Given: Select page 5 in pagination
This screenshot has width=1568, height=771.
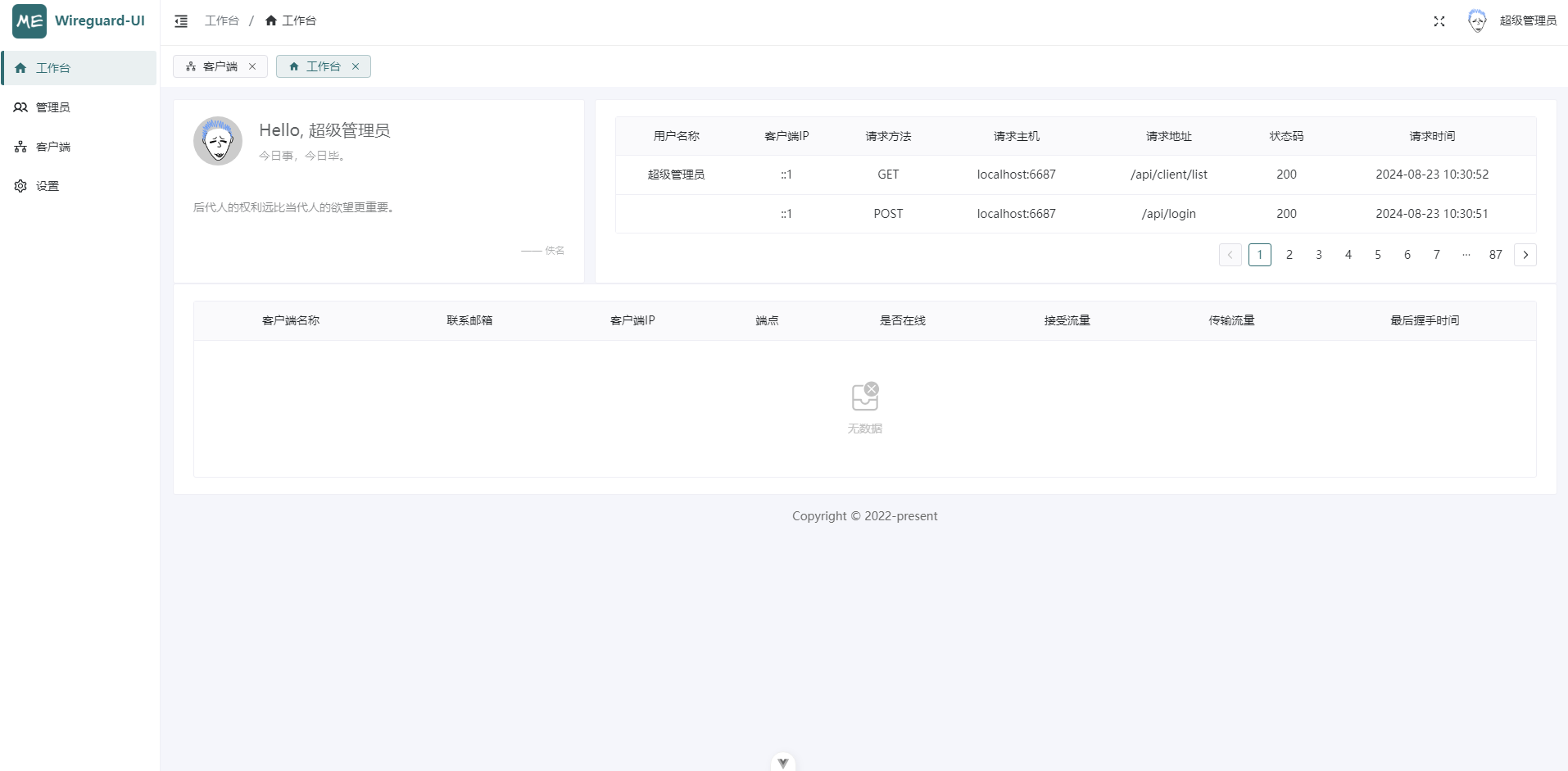Looking at the screenshot, I should click(x=1377, y=255).
